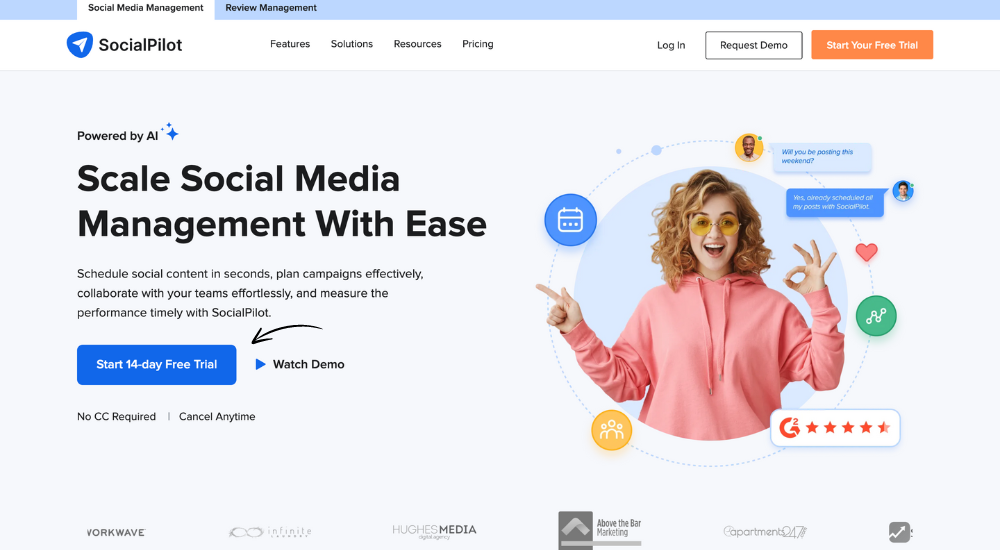The height and width of the screenshot is (550, 1000).
Task: Click the 'Yes, already scheduled' chat bubble
Action: [x=835, y=202]
